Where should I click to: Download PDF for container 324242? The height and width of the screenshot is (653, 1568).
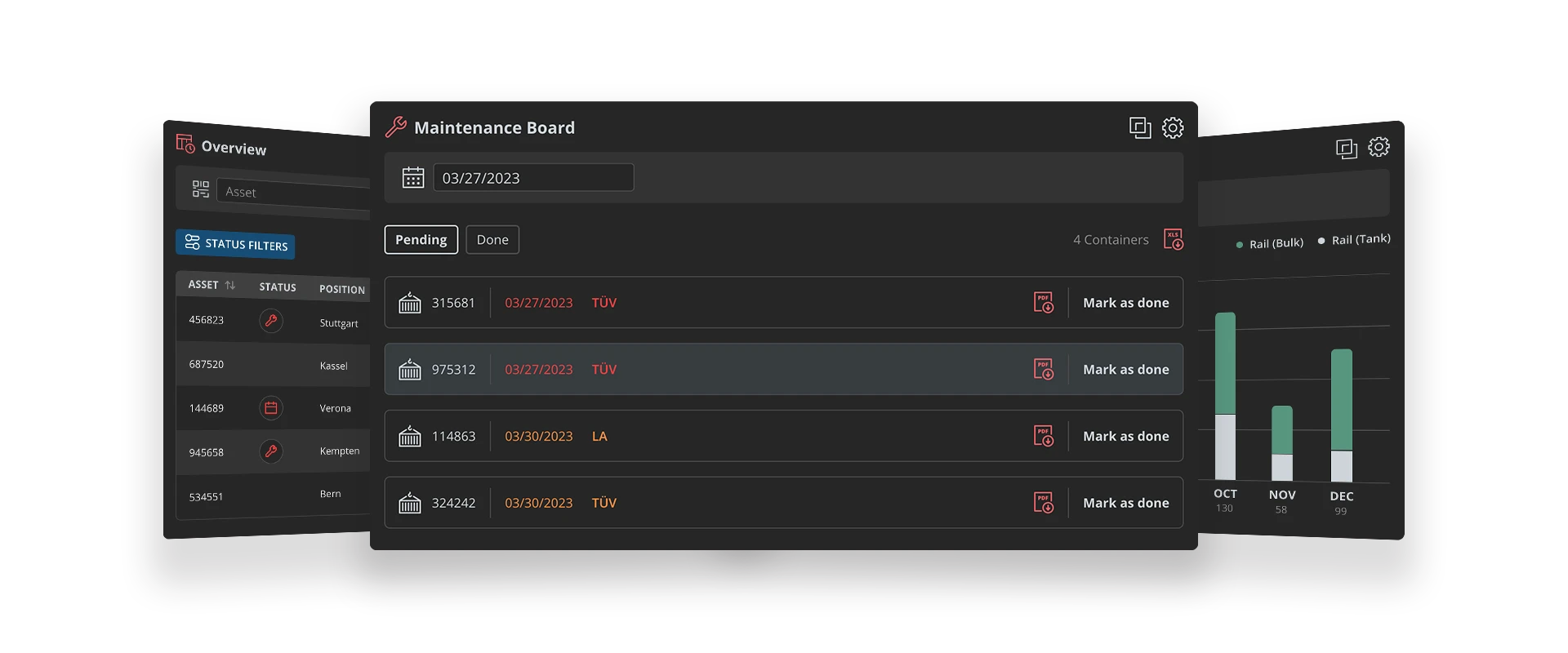pyautogui.click(x=1044, y=503)
